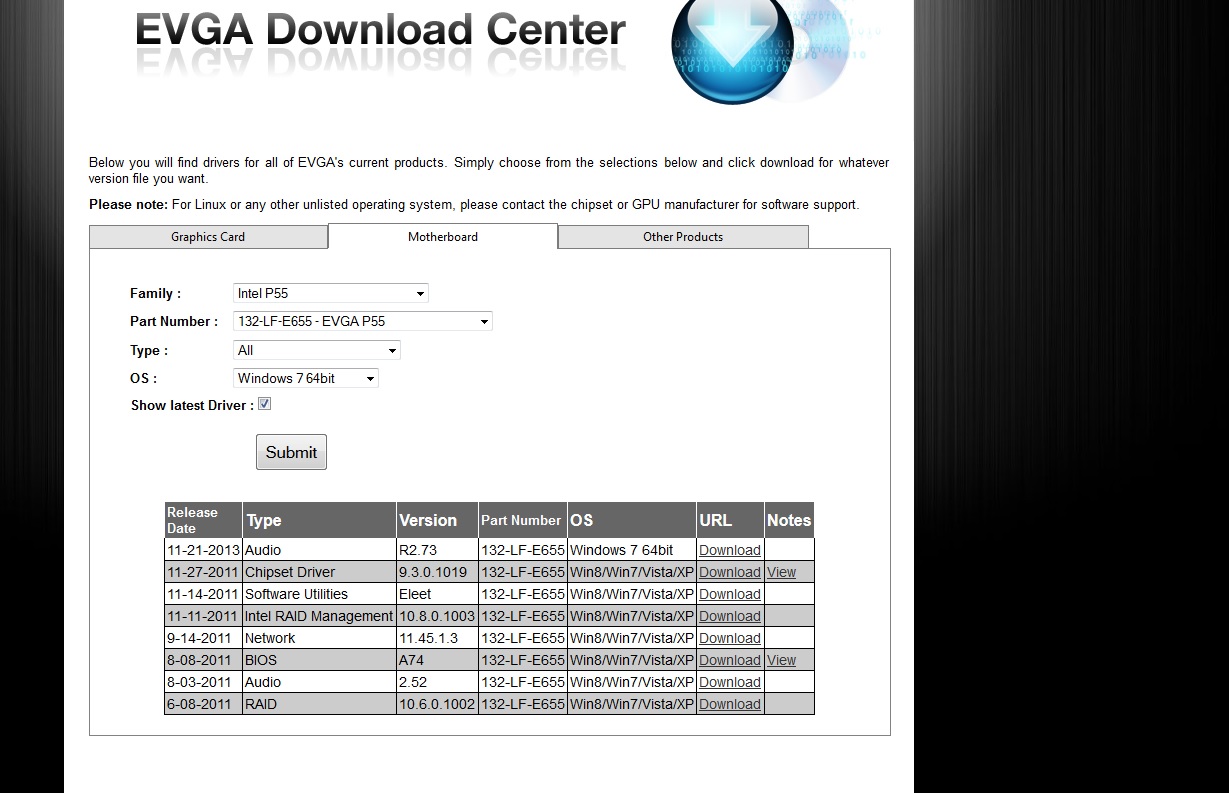This screenshot has height=793, width=1229.
Task: Download the RAID 10.6.0.1002 driver
Action: pos(730,704)
